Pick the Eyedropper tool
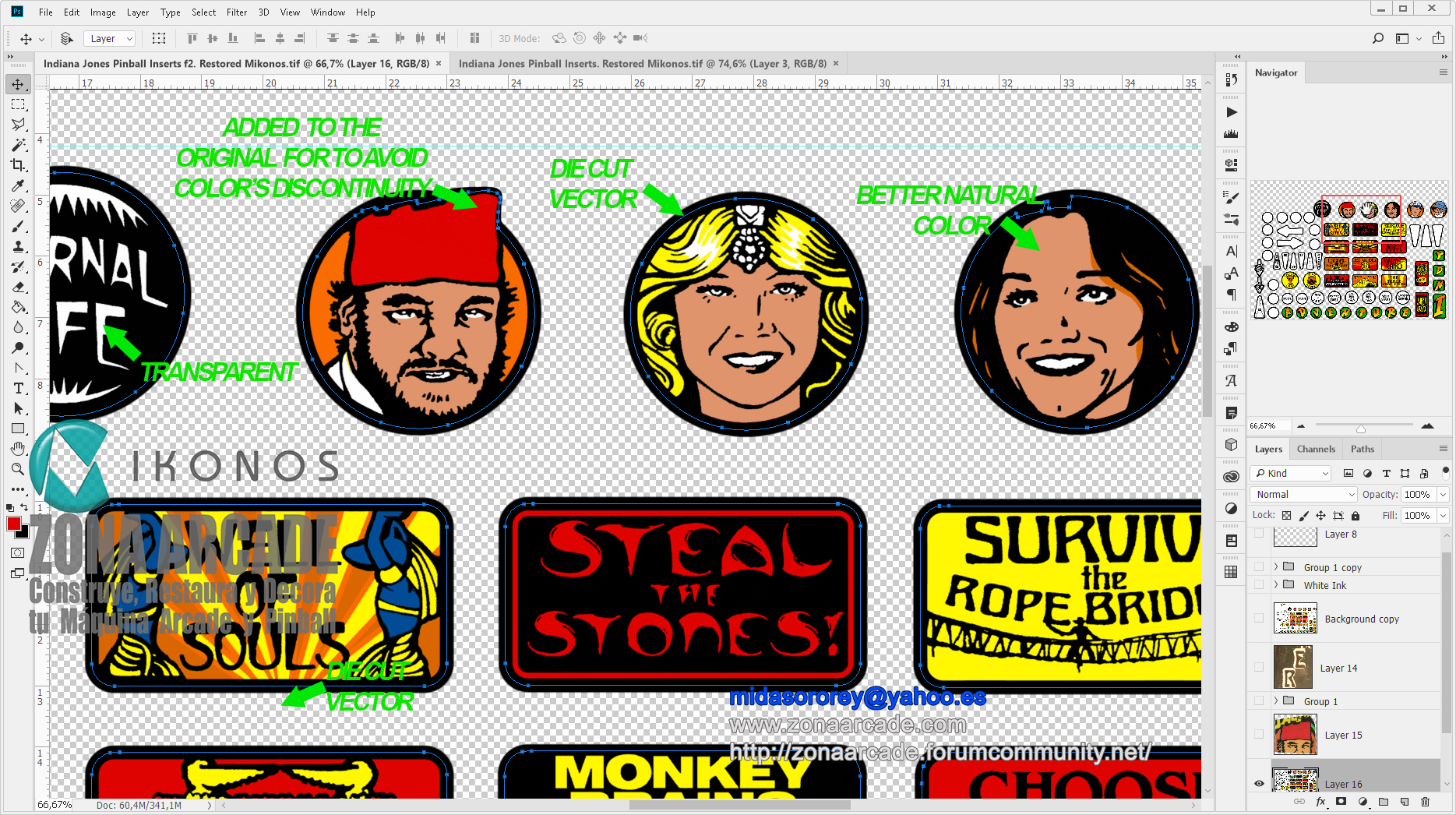The height and width of the screenshot is (815, 1456). pos(18,185)
